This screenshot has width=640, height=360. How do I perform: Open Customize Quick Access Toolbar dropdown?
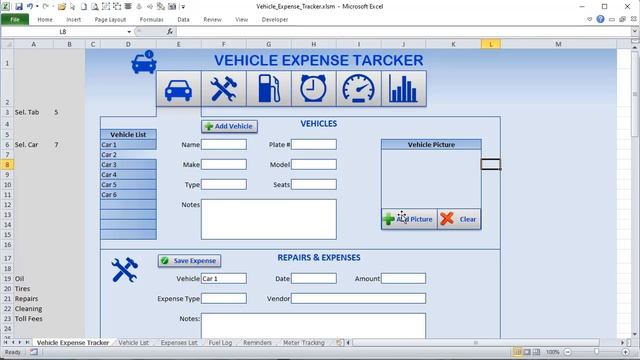click(183, 7)
